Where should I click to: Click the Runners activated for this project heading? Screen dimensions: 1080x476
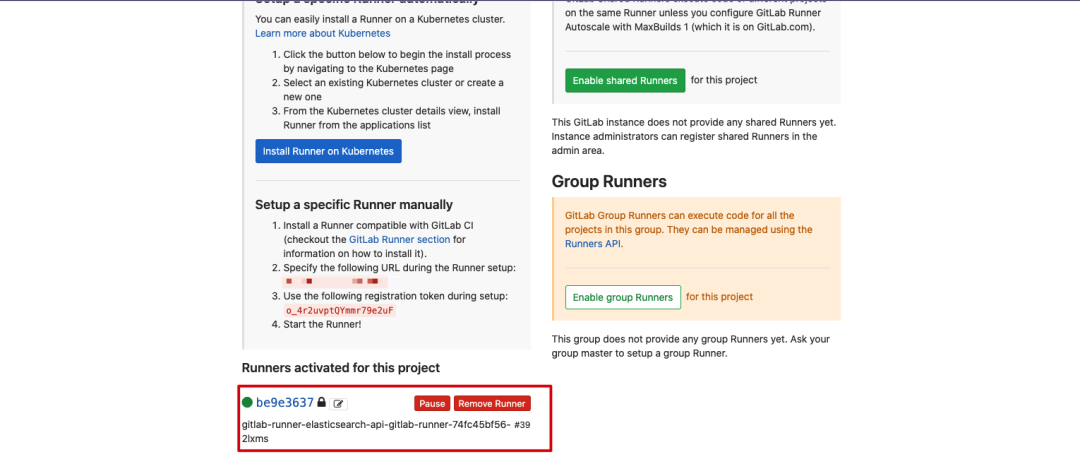tap(341, 368)
